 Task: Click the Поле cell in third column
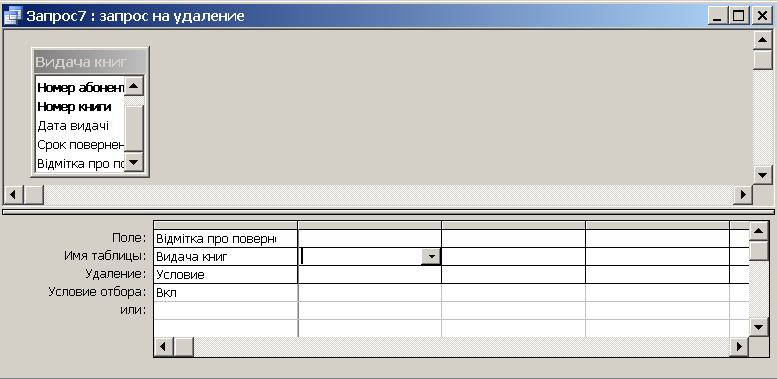pos(513,239)
